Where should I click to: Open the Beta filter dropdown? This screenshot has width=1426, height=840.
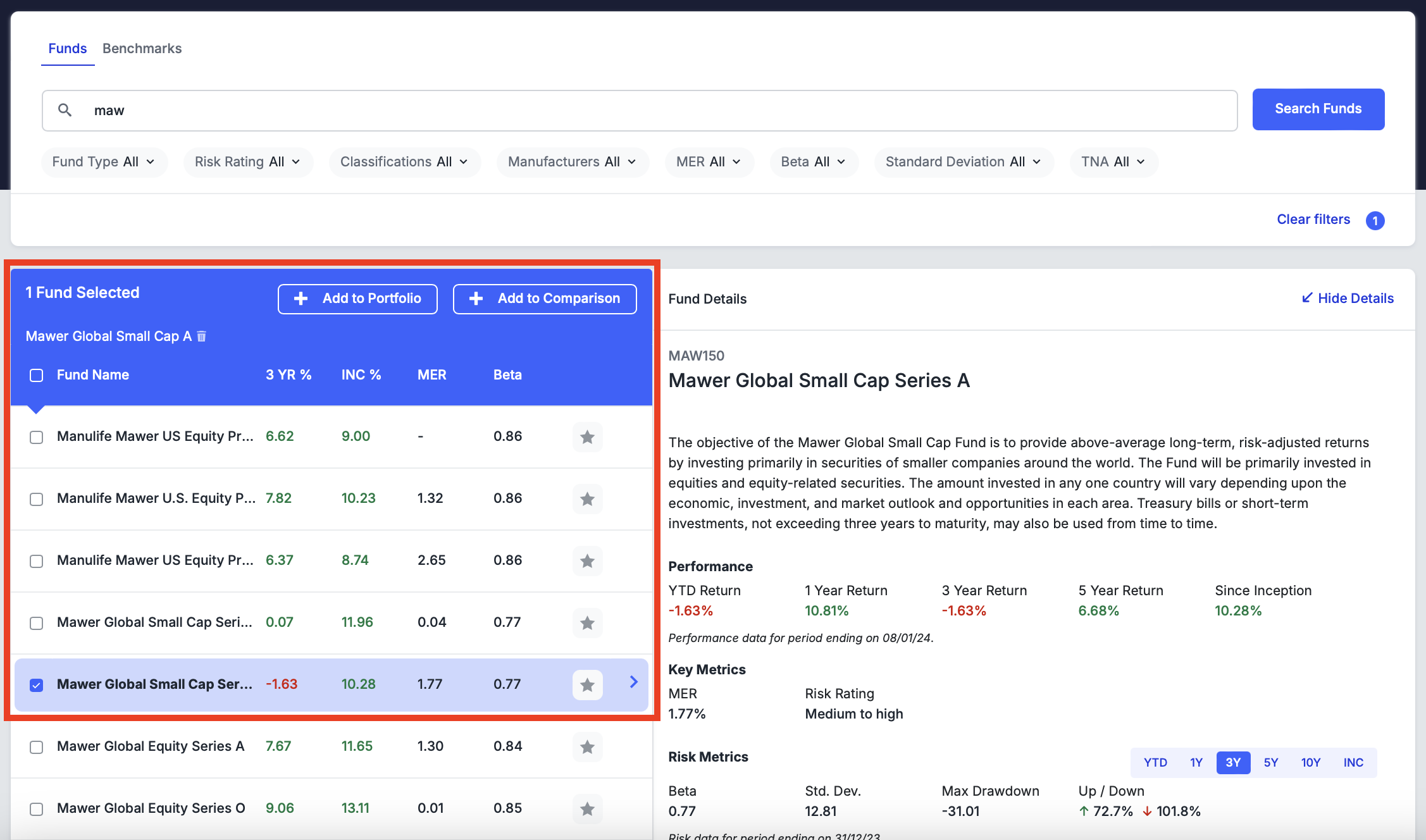pos(814,162)
